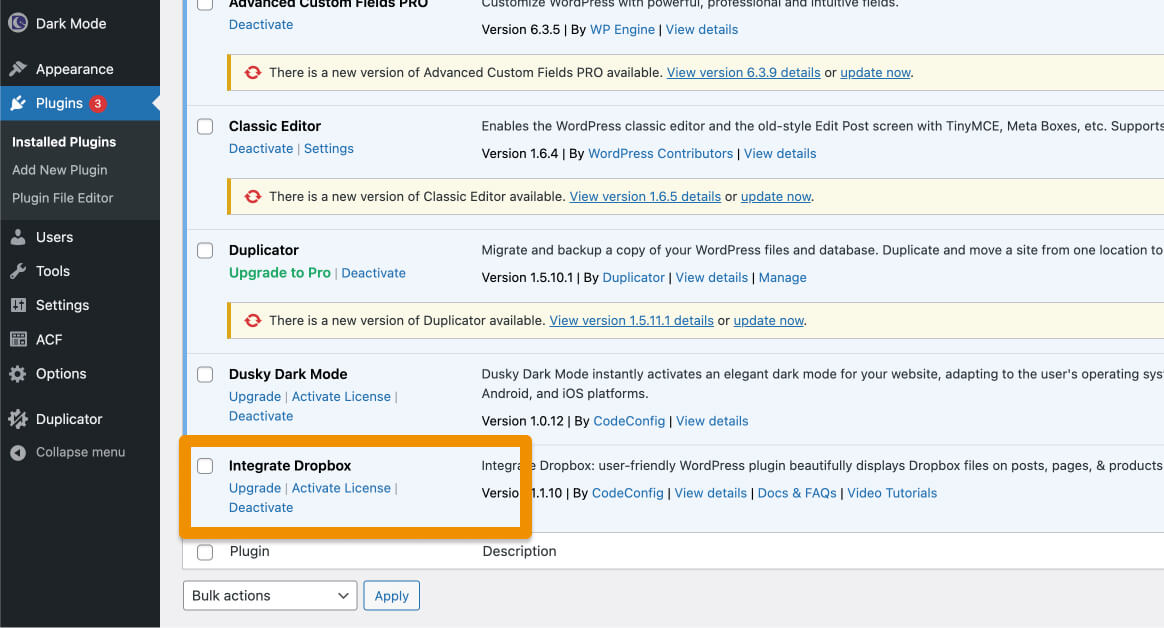1164x628 pixels.
Task: Open the WP Engine author link
Action: [x=622, y=30]
